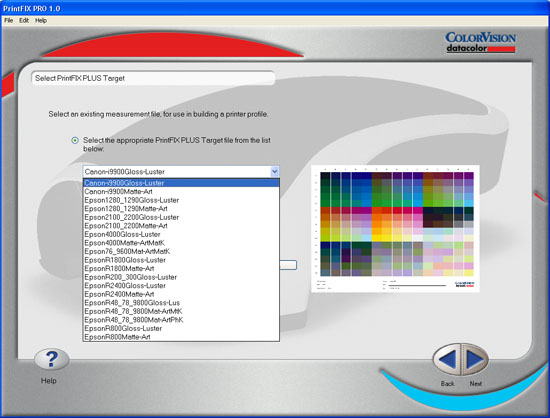The image size is (550, 418).
Task: Select EpsonR2400Gloss-Luster from the list
Action: click(x=181, y=285)
